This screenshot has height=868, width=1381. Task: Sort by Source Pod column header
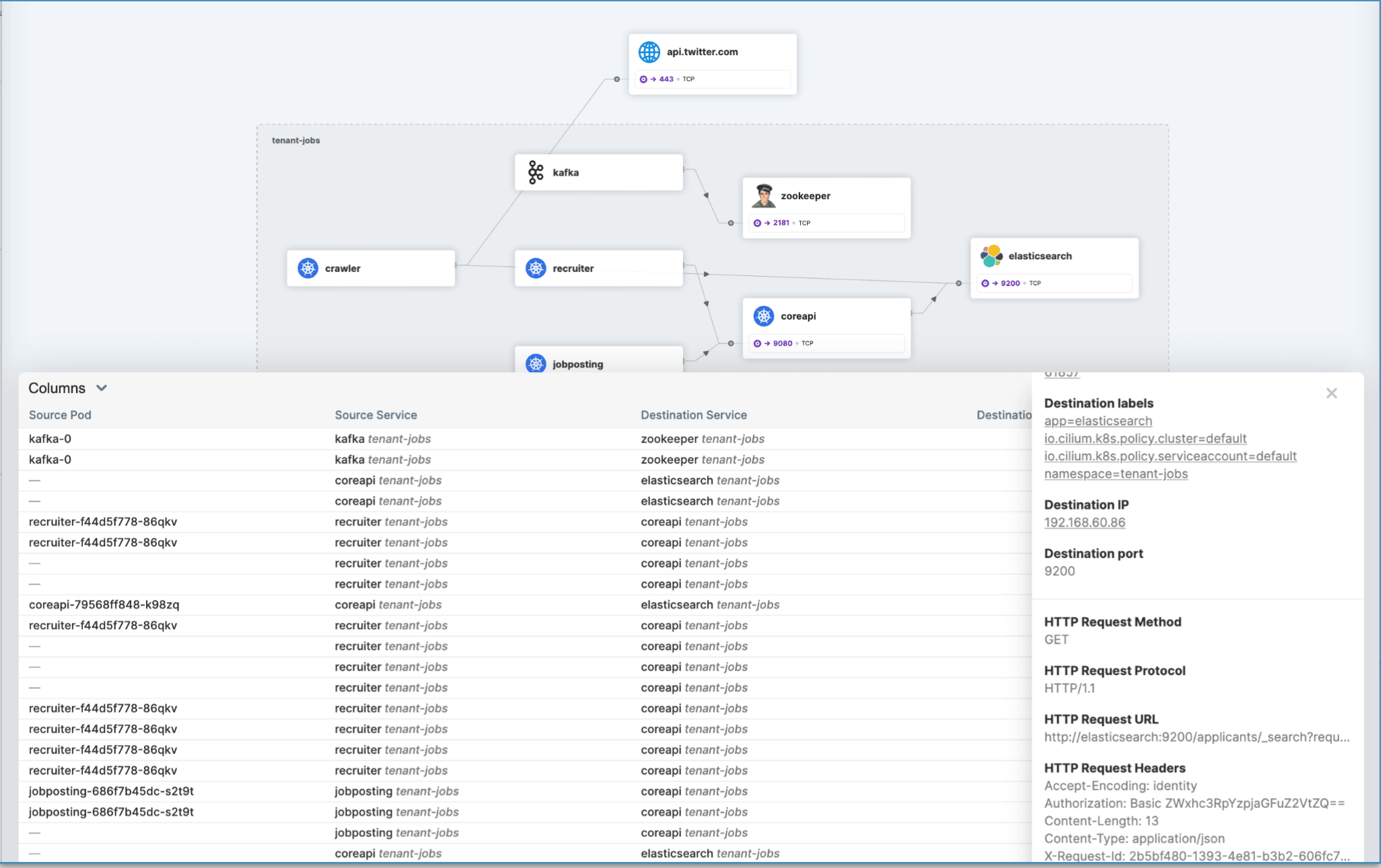point(60,415)
